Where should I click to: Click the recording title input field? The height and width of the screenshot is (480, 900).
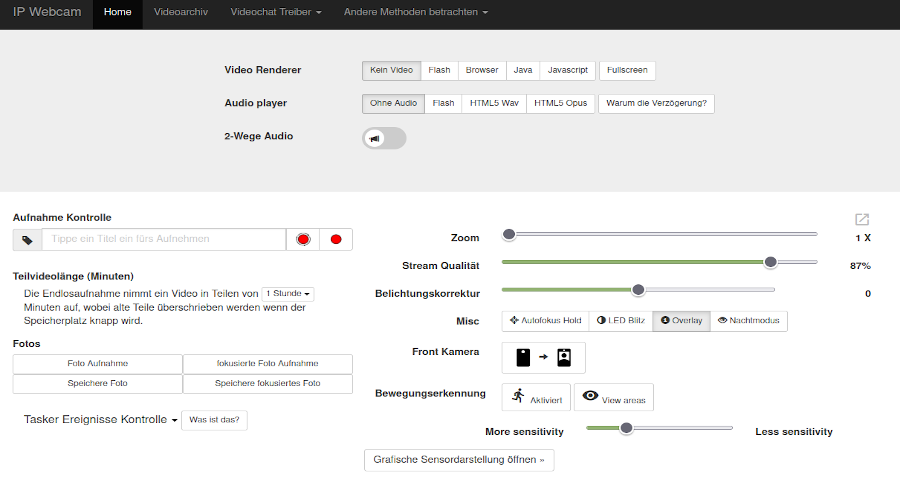pyautogui.click(x=164, y=239)
